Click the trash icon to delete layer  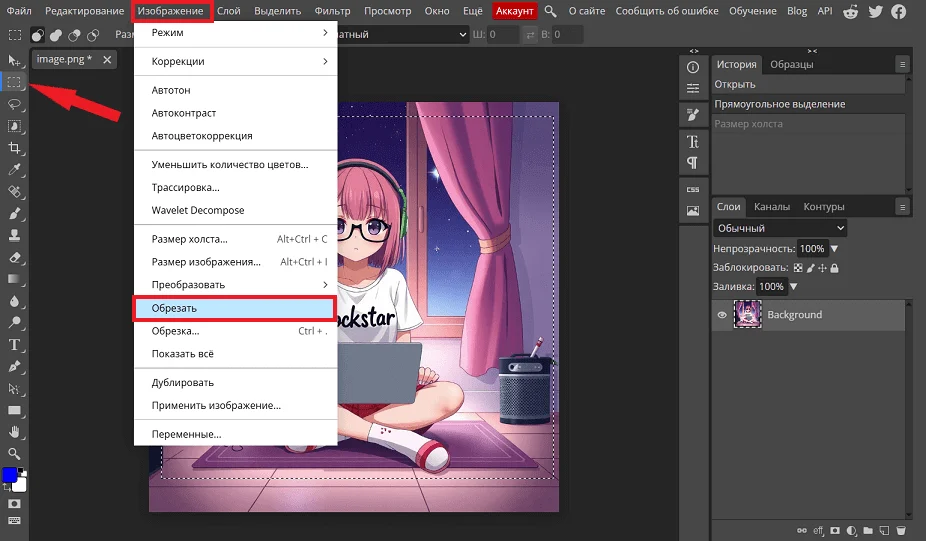coord(900,530)
